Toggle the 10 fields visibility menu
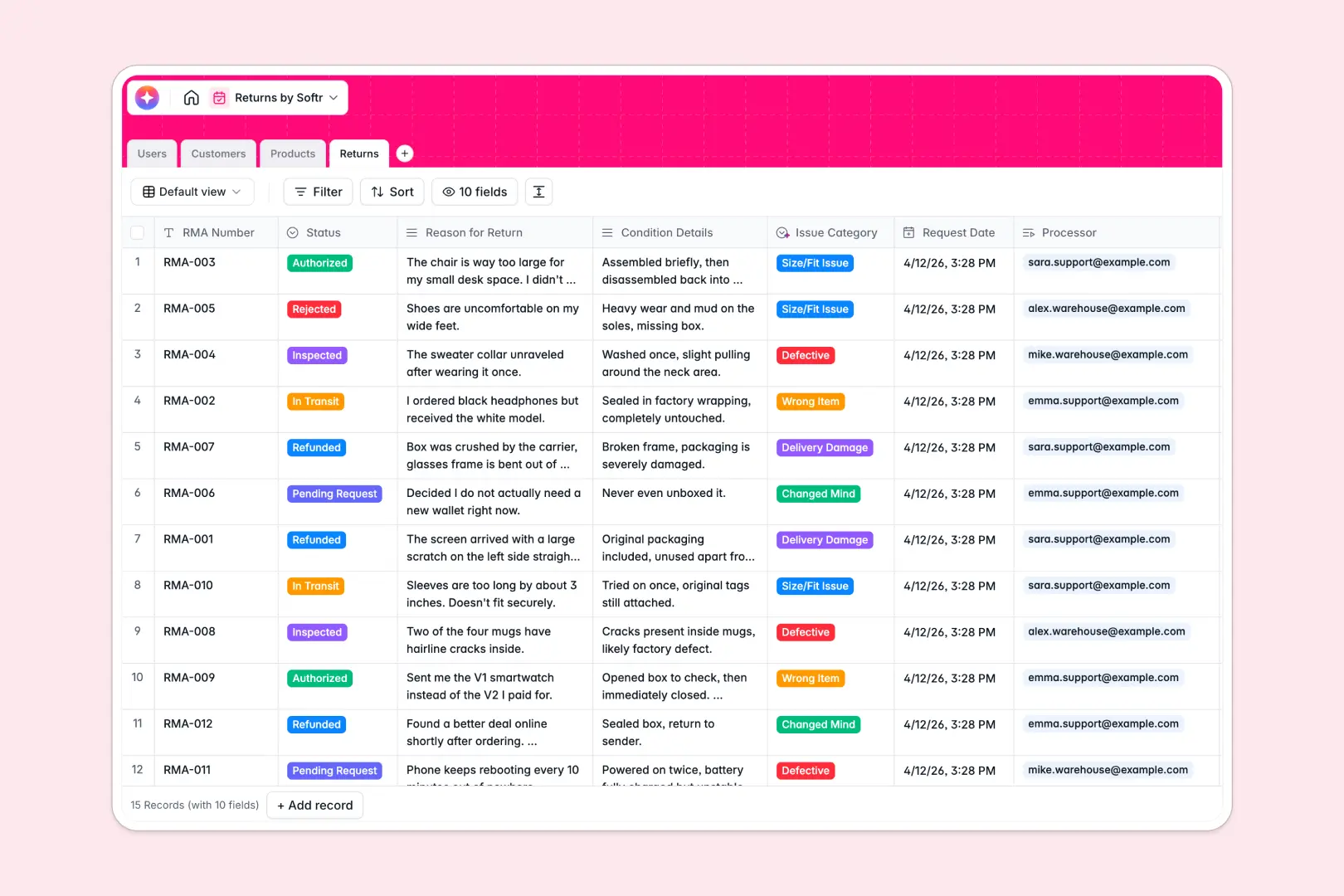This screenshot has height=896, width=1344. tap(475, 192)
